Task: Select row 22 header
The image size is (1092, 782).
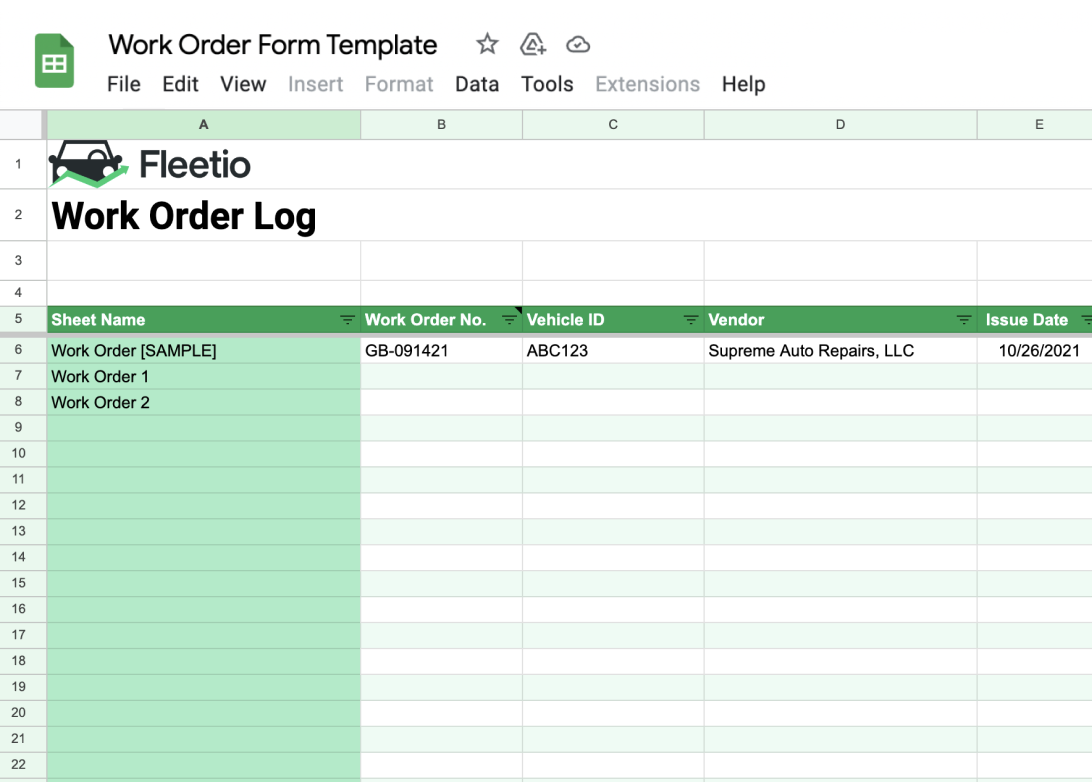Action: click(23, 765)
